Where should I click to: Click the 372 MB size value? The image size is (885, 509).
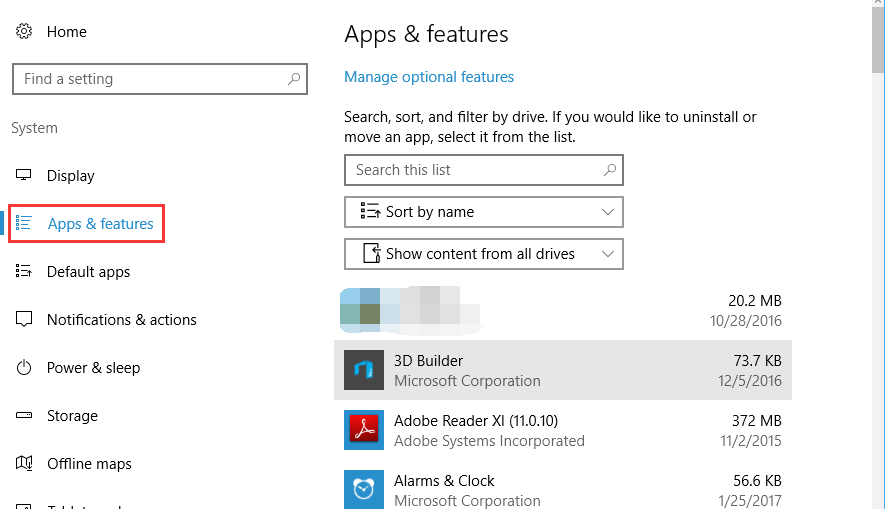757,421
